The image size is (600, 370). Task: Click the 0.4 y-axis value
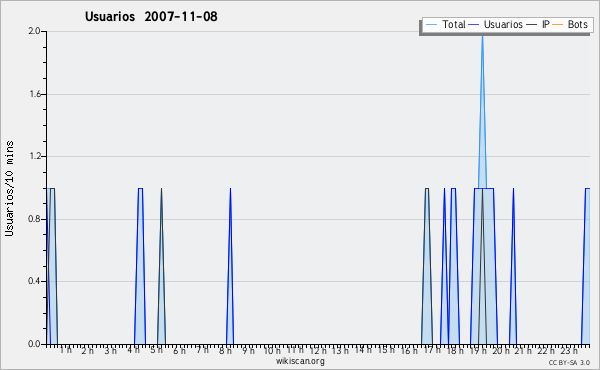click(34, 281)
